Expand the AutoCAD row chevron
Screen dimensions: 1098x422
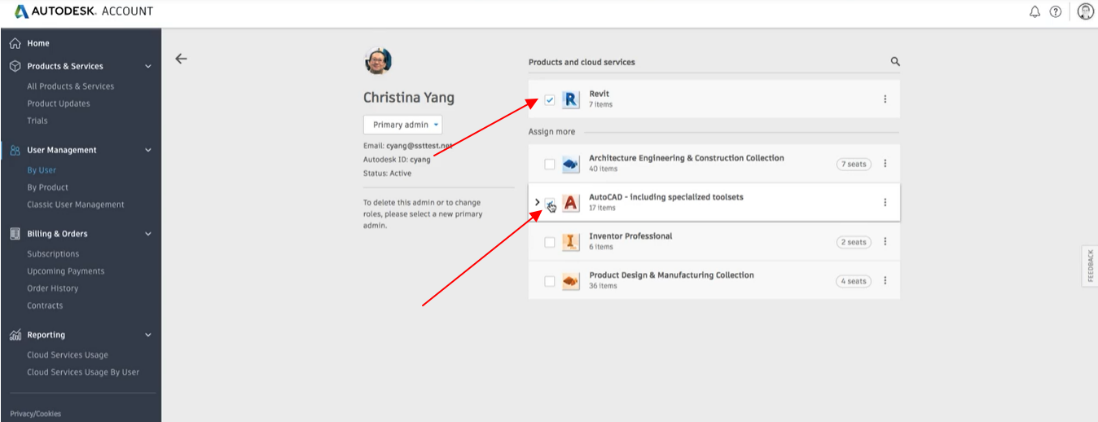click(537, 202)
